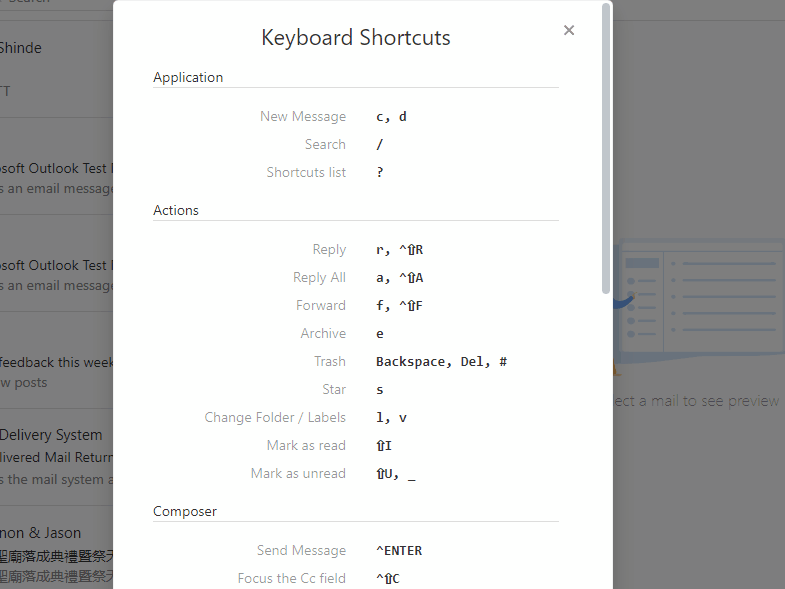Screen dimensions: 785x589
Task: Click the Focus the Cc field label
Action: pos(292,578)
